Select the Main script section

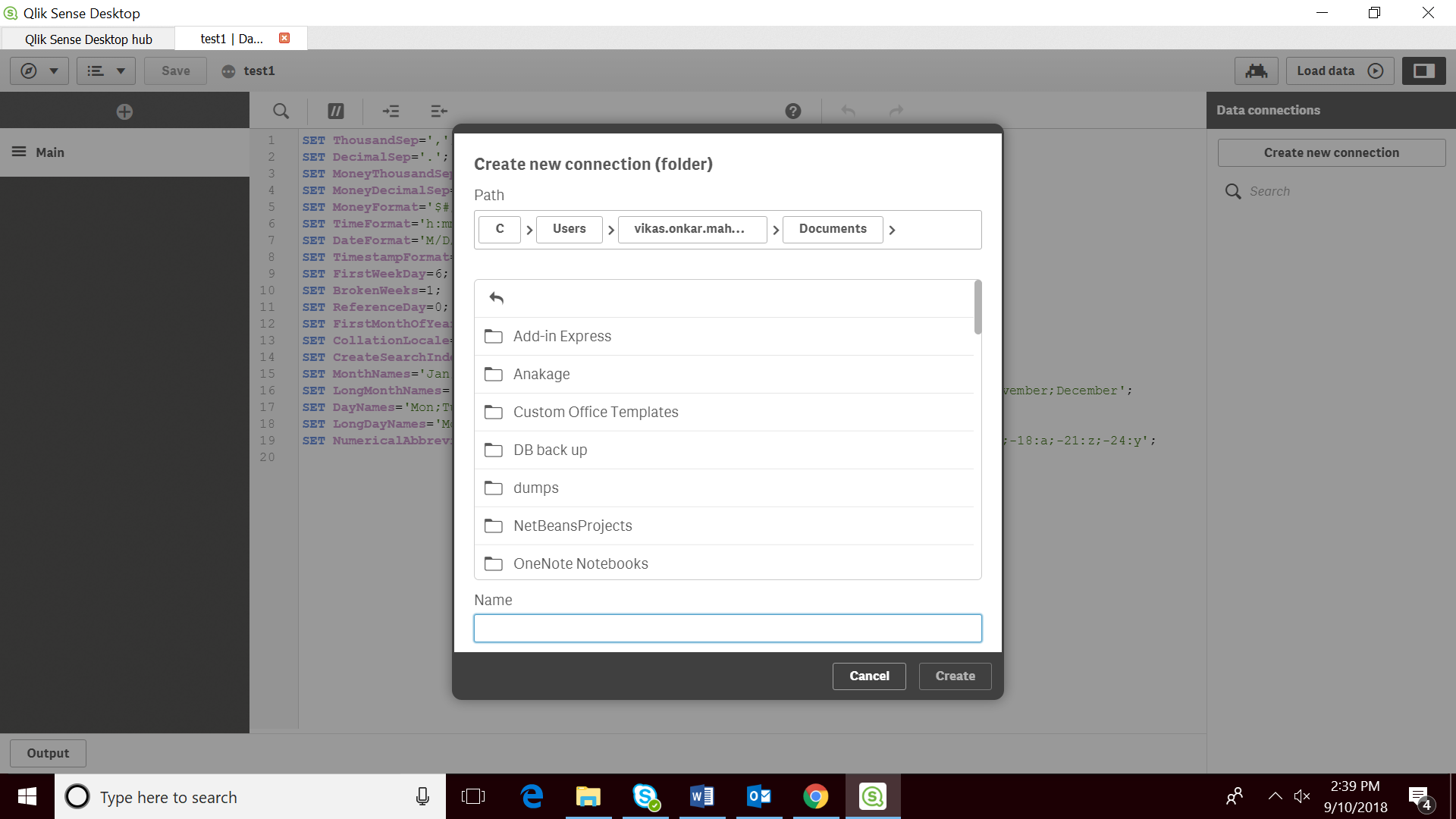(50, 152)
